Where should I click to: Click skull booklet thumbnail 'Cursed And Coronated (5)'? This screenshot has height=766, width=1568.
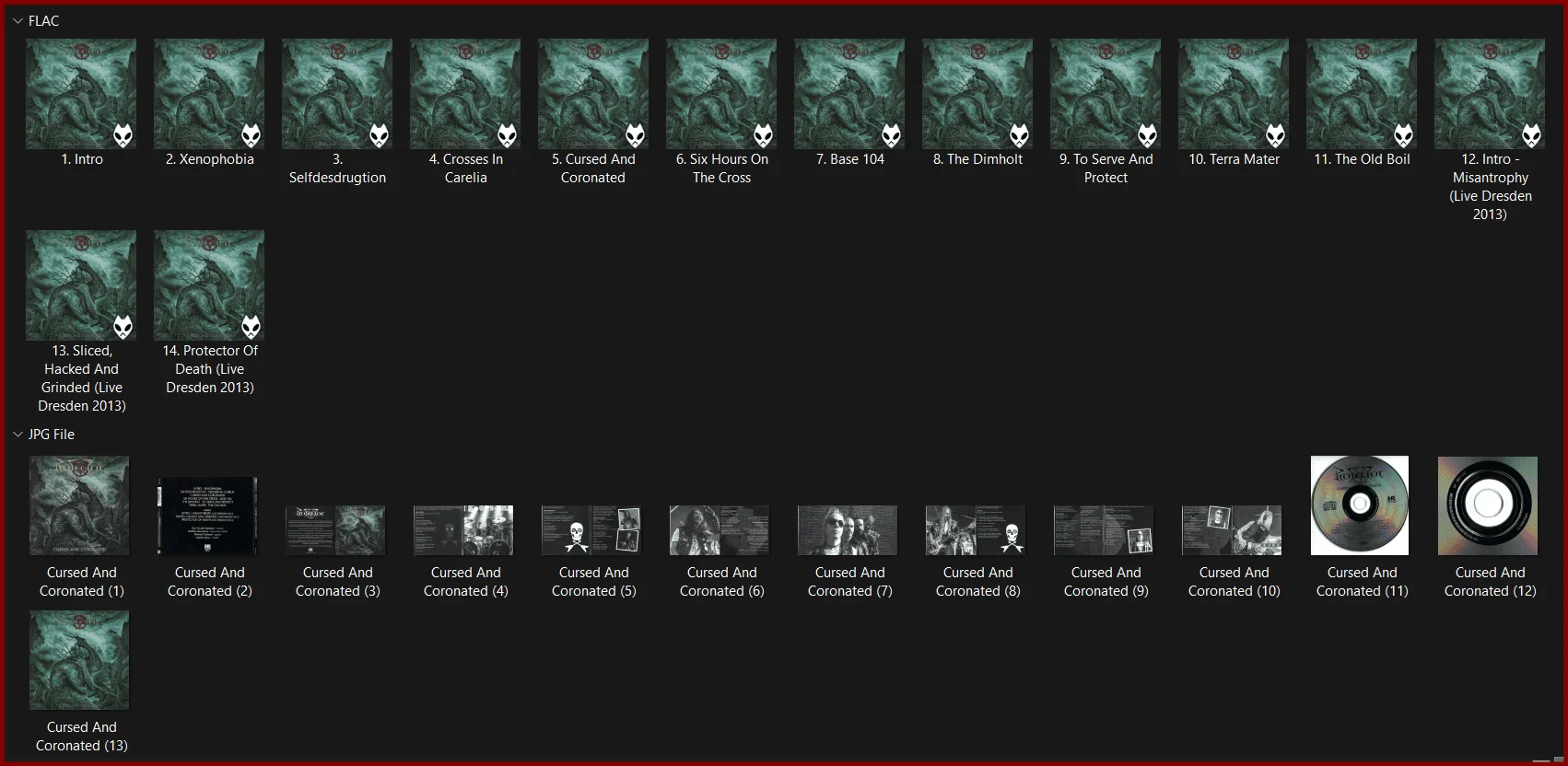pos(591,530)
